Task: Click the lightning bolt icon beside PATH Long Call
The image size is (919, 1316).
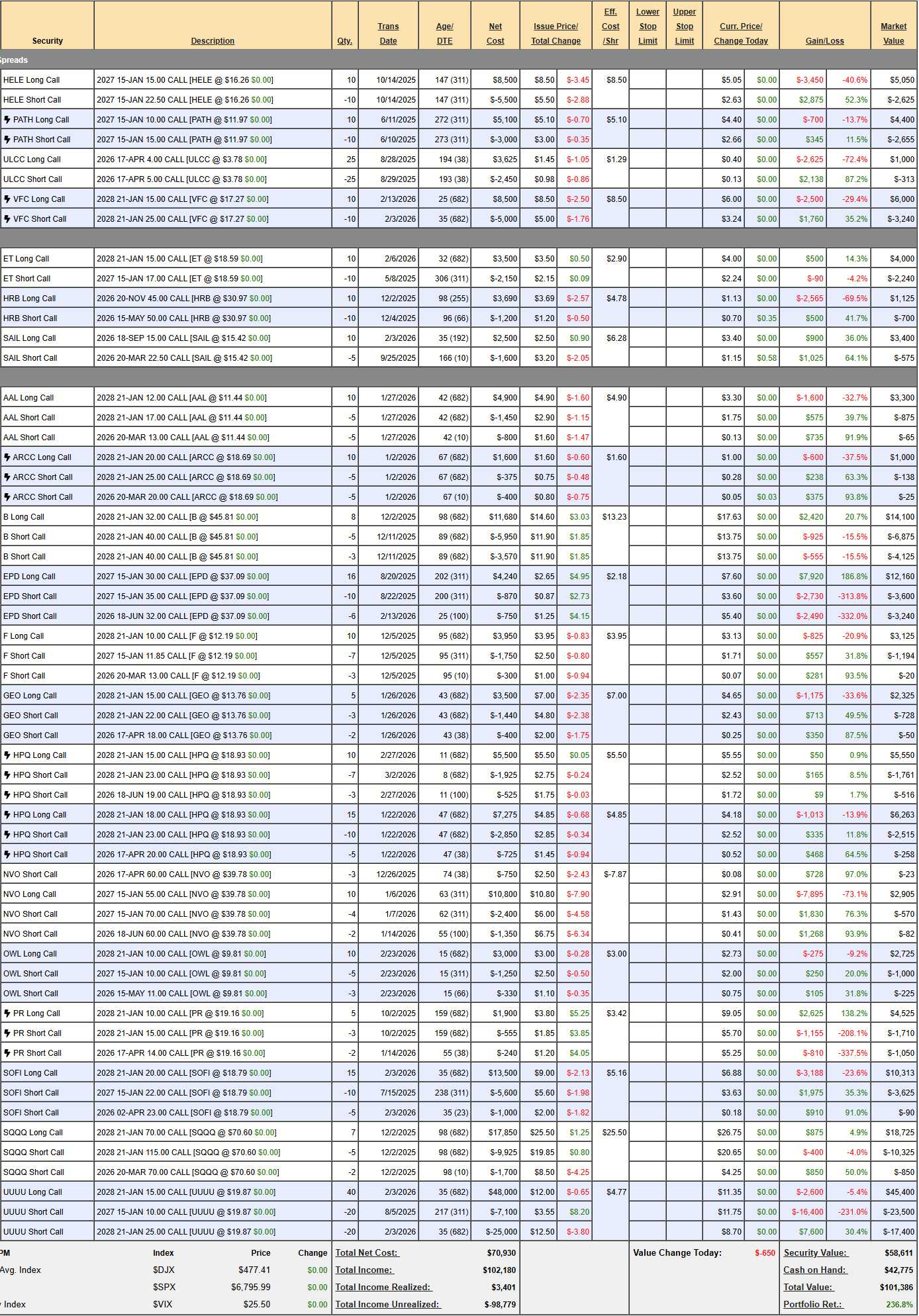Action: 7,120
